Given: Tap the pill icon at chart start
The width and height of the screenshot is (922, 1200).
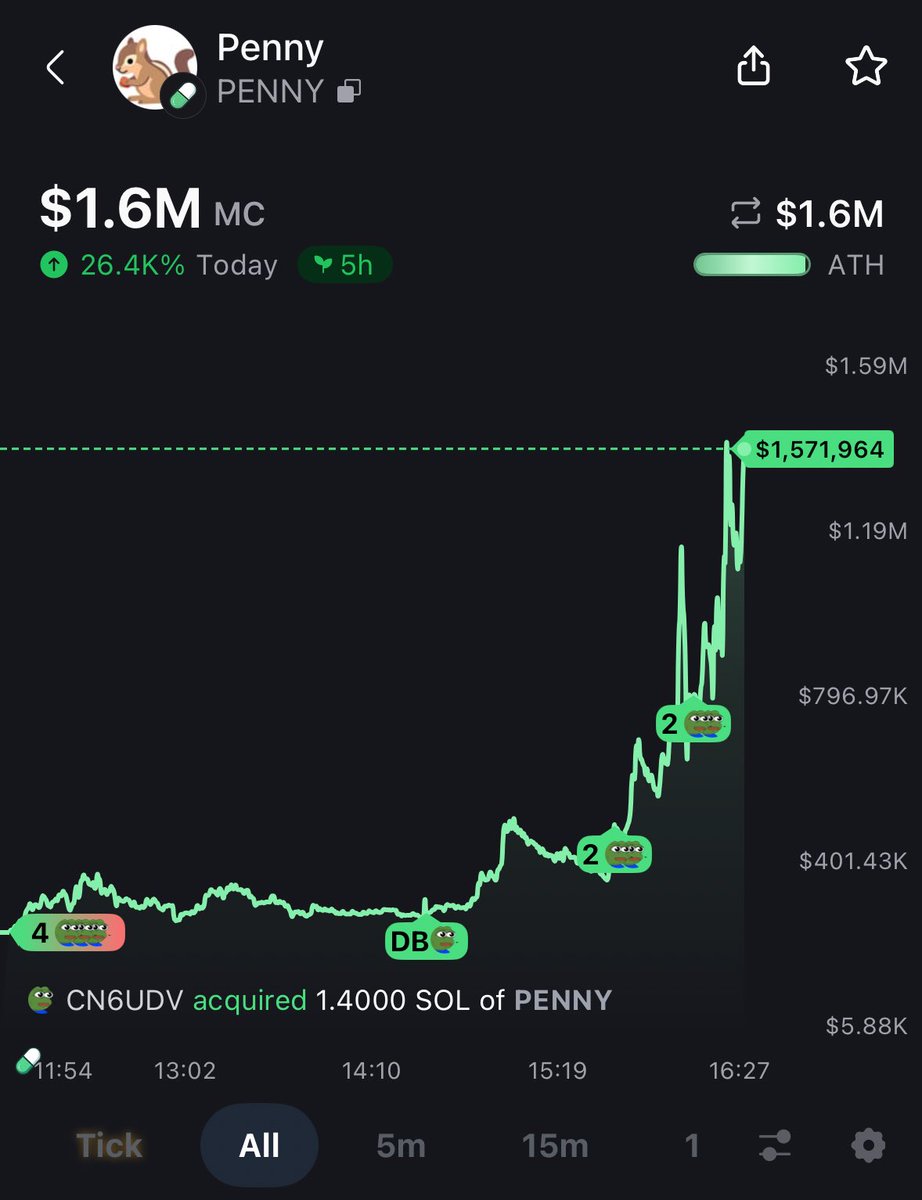Looking at the screenshot, I should [28, 1061].
